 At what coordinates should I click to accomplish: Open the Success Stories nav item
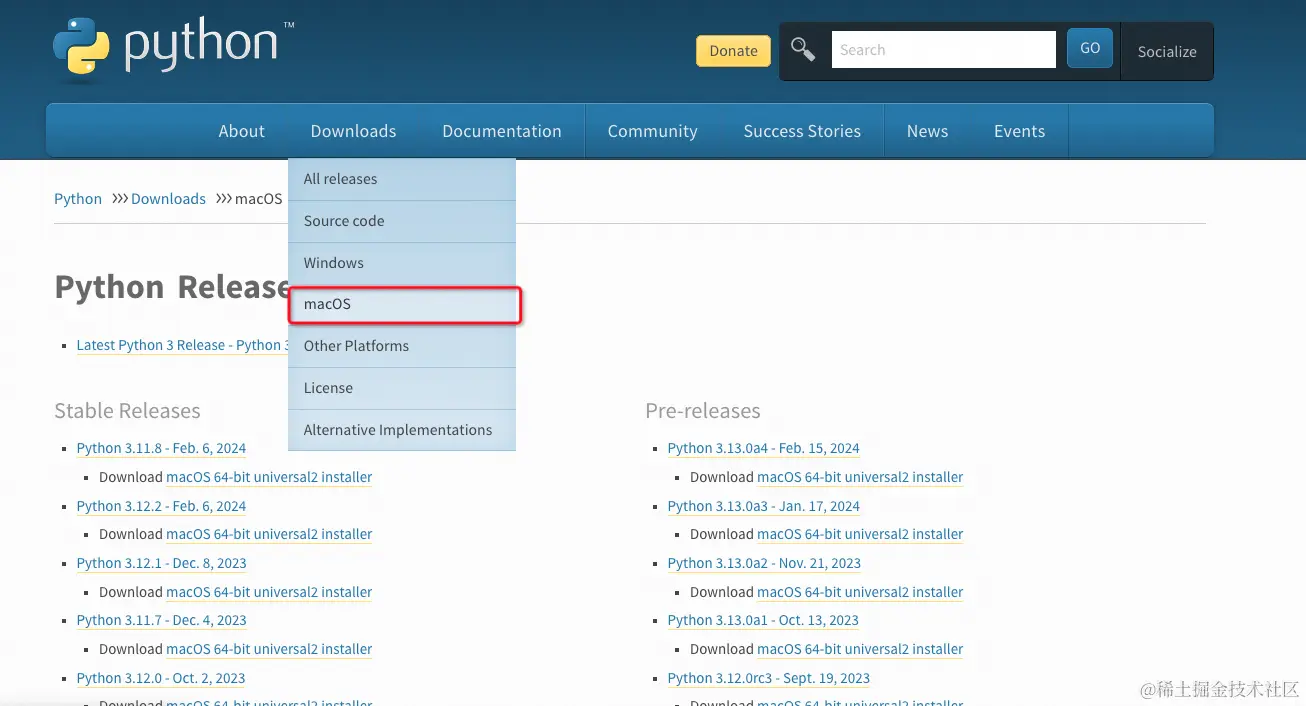click(802, 131)
